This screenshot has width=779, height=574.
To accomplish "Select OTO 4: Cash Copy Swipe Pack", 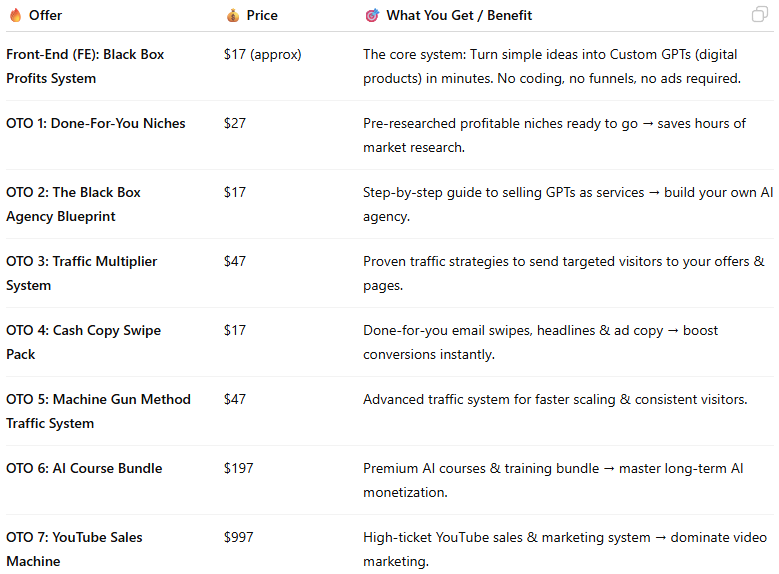I will (83, 342).
